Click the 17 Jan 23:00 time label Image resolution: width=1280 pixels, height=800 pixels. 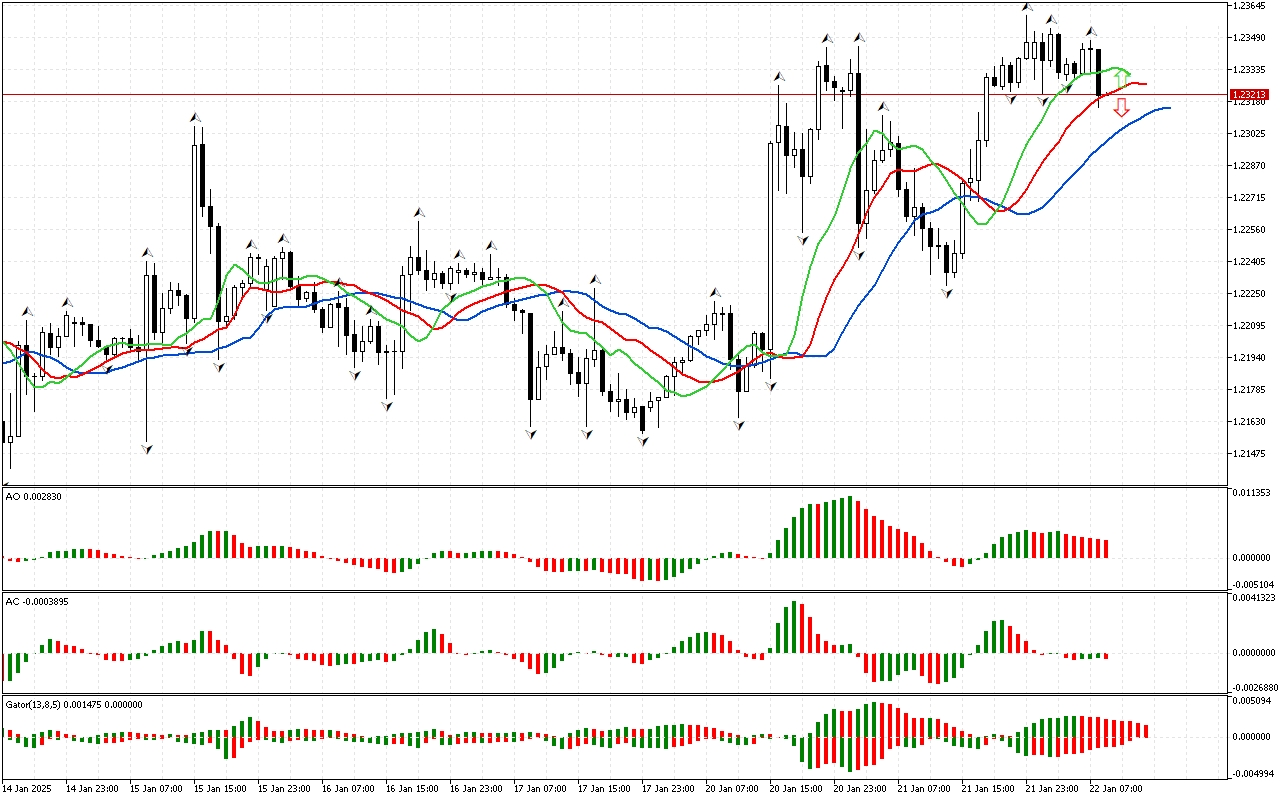(669, 789)
